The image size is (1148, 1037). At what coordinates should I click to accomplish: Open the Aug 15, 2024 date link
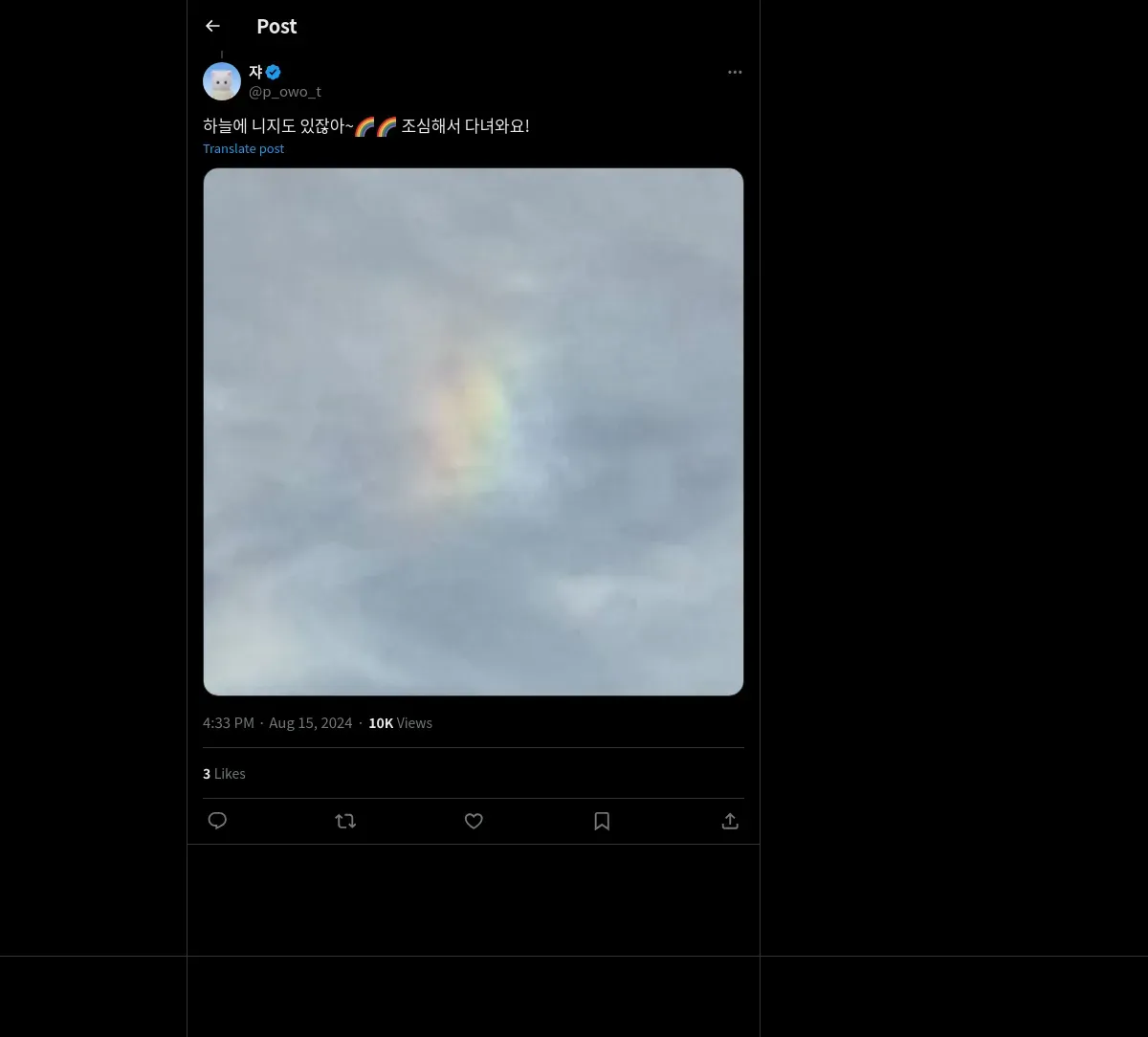coord(310,723)
